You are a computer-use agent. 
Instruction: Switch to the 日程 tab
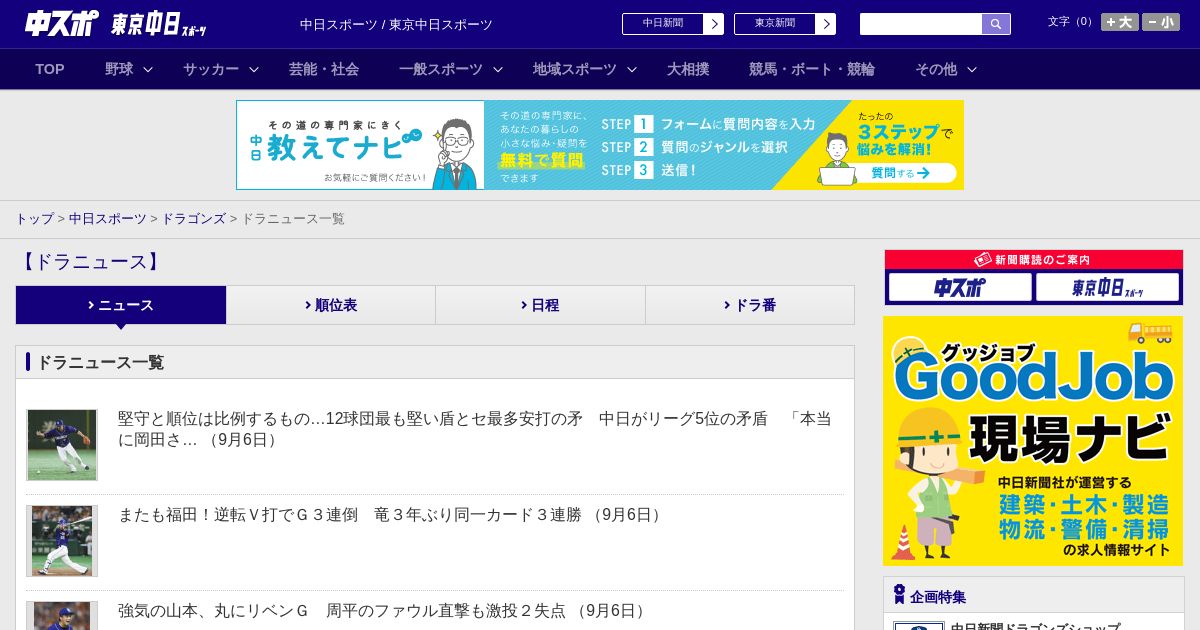[540, 305]
